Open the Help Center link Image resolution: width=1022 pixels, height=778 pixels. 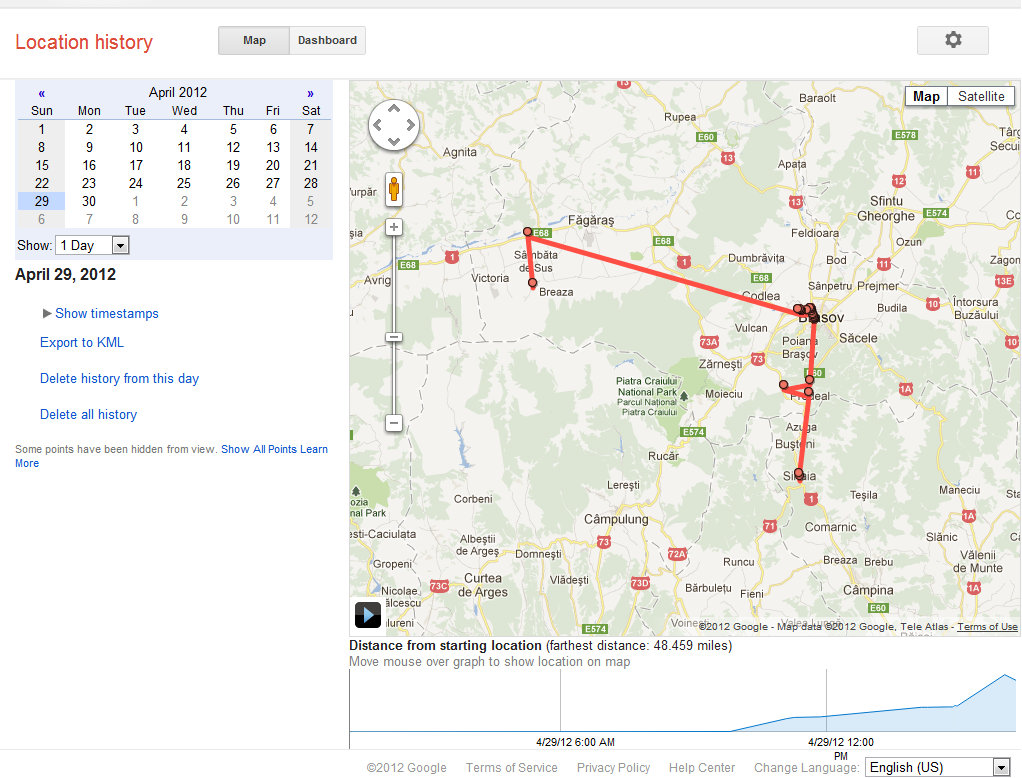(x=702, y=768)
